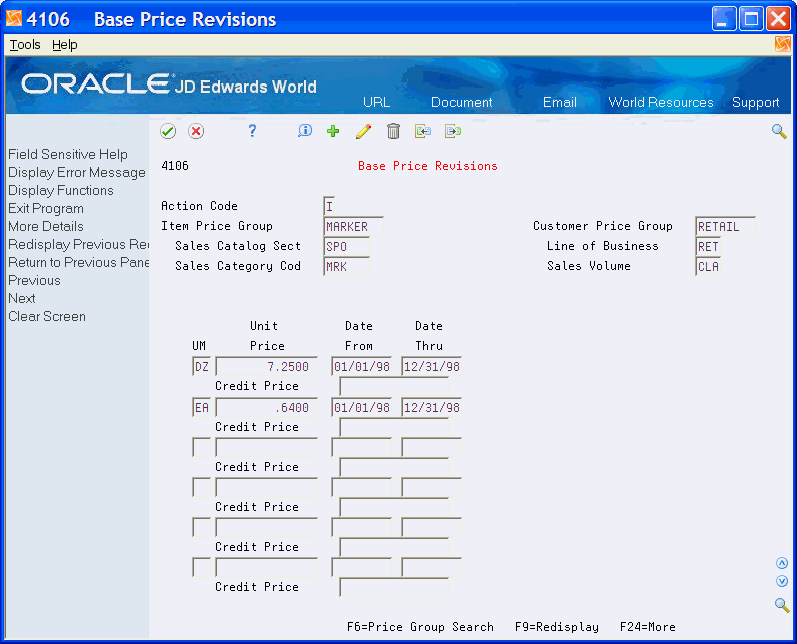Select Exit Program in sidebar
This screenshot has height=644, width=797.
tap(46, 208)
